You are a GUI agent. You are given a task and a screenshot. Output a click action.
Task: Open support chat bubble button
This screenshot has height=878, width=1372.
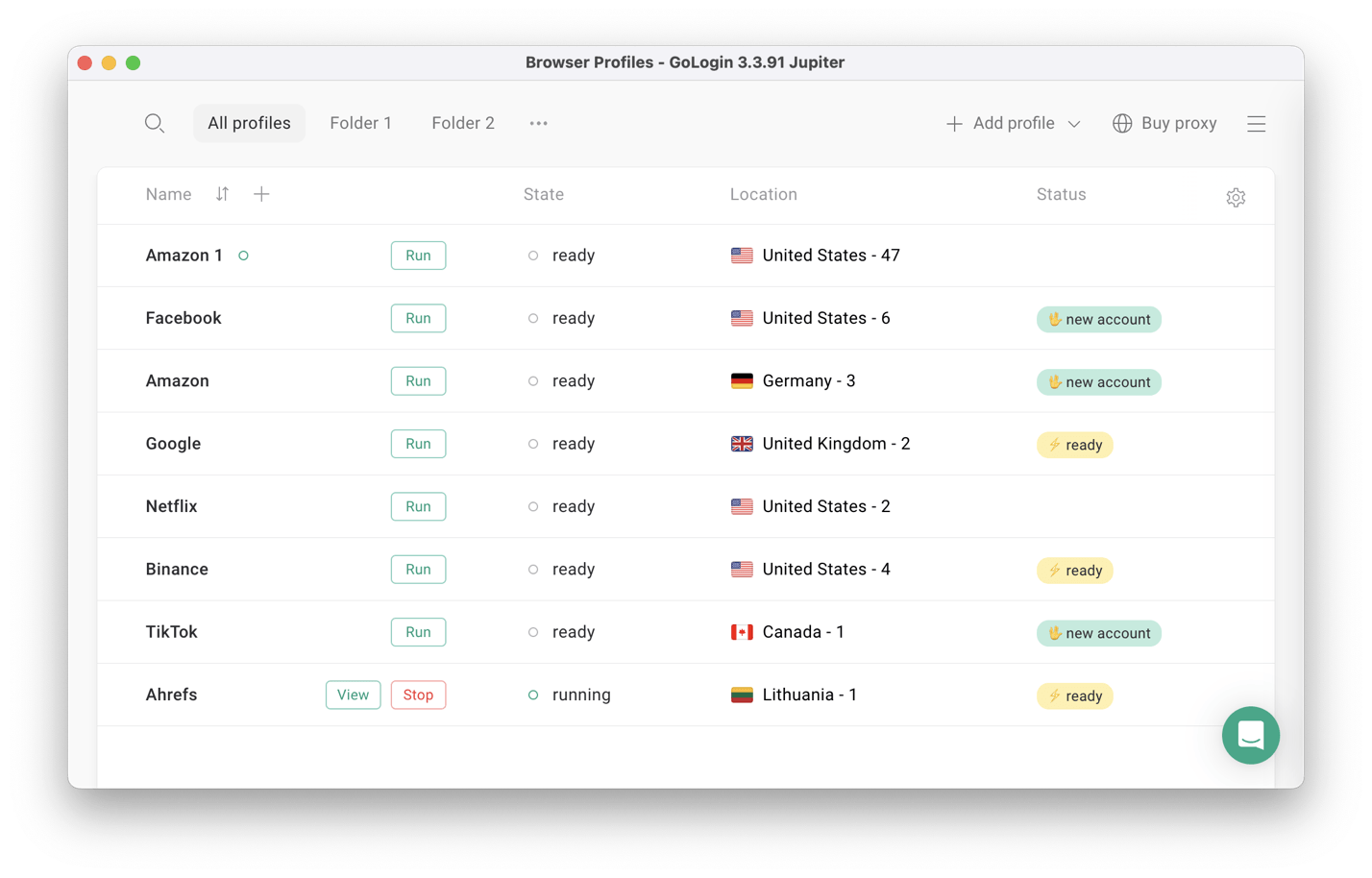1250,735
